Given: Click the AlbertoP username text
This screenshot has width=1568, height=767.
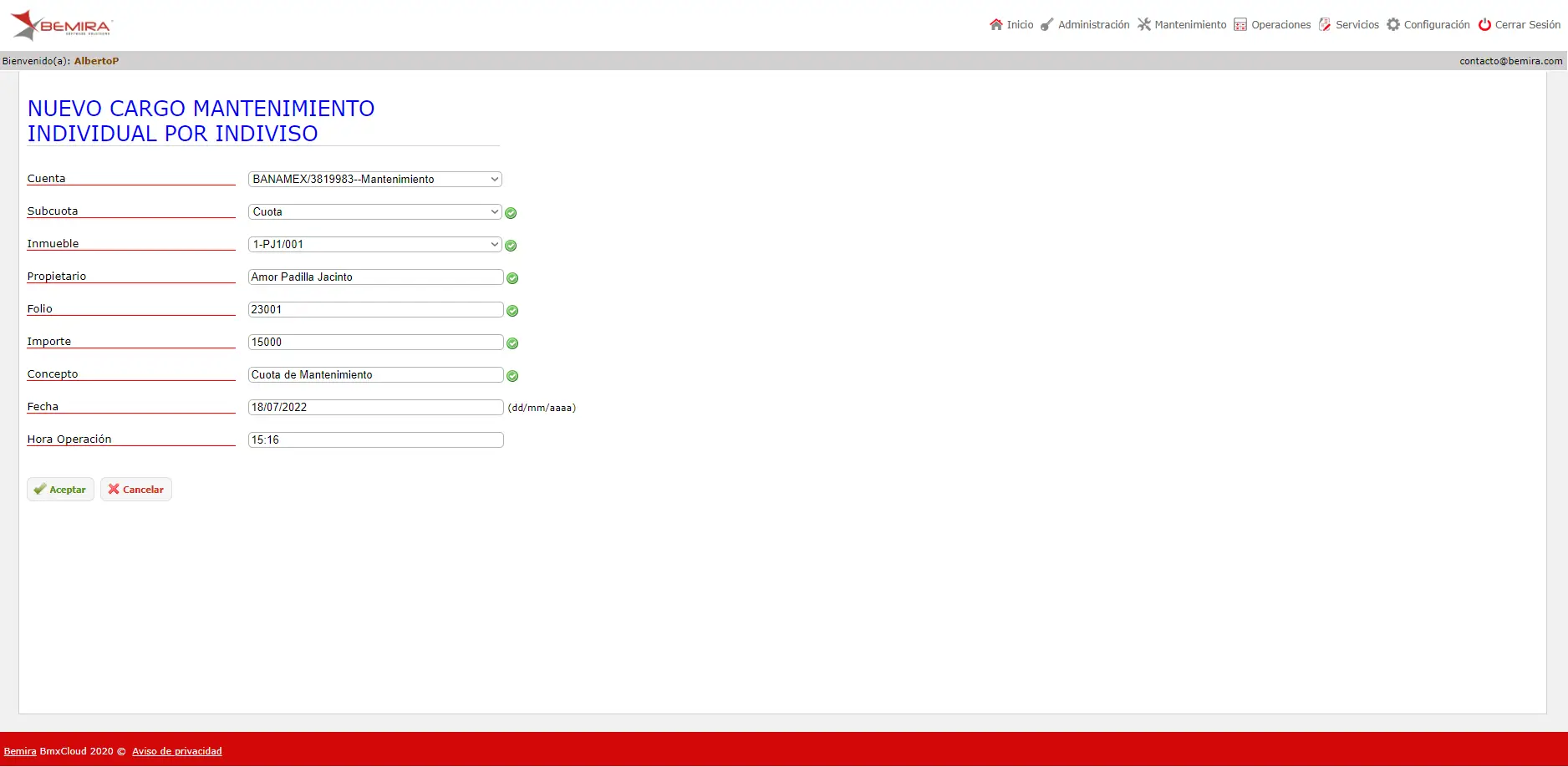Looking at the screenshot, I should tap(96, 61).
